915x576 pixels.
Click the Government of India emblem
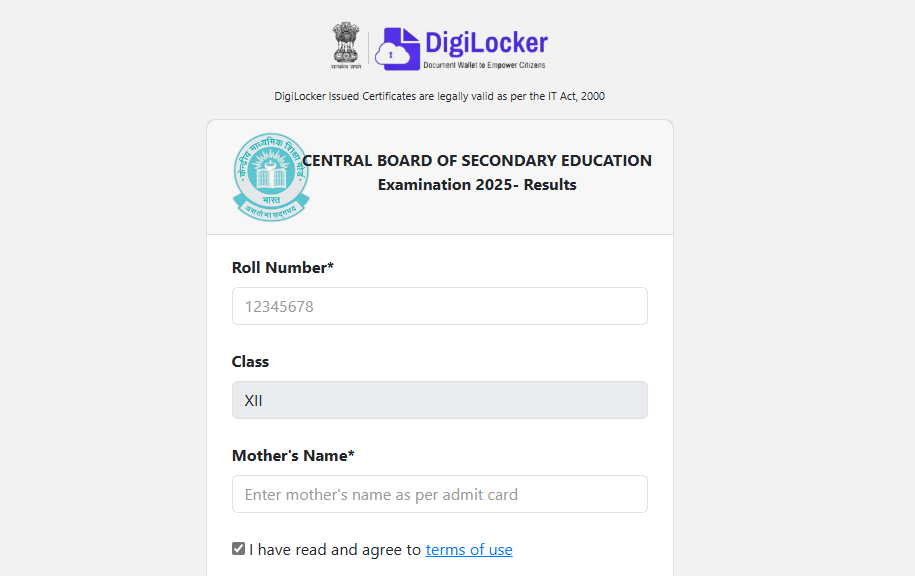[x=346, y=46]
